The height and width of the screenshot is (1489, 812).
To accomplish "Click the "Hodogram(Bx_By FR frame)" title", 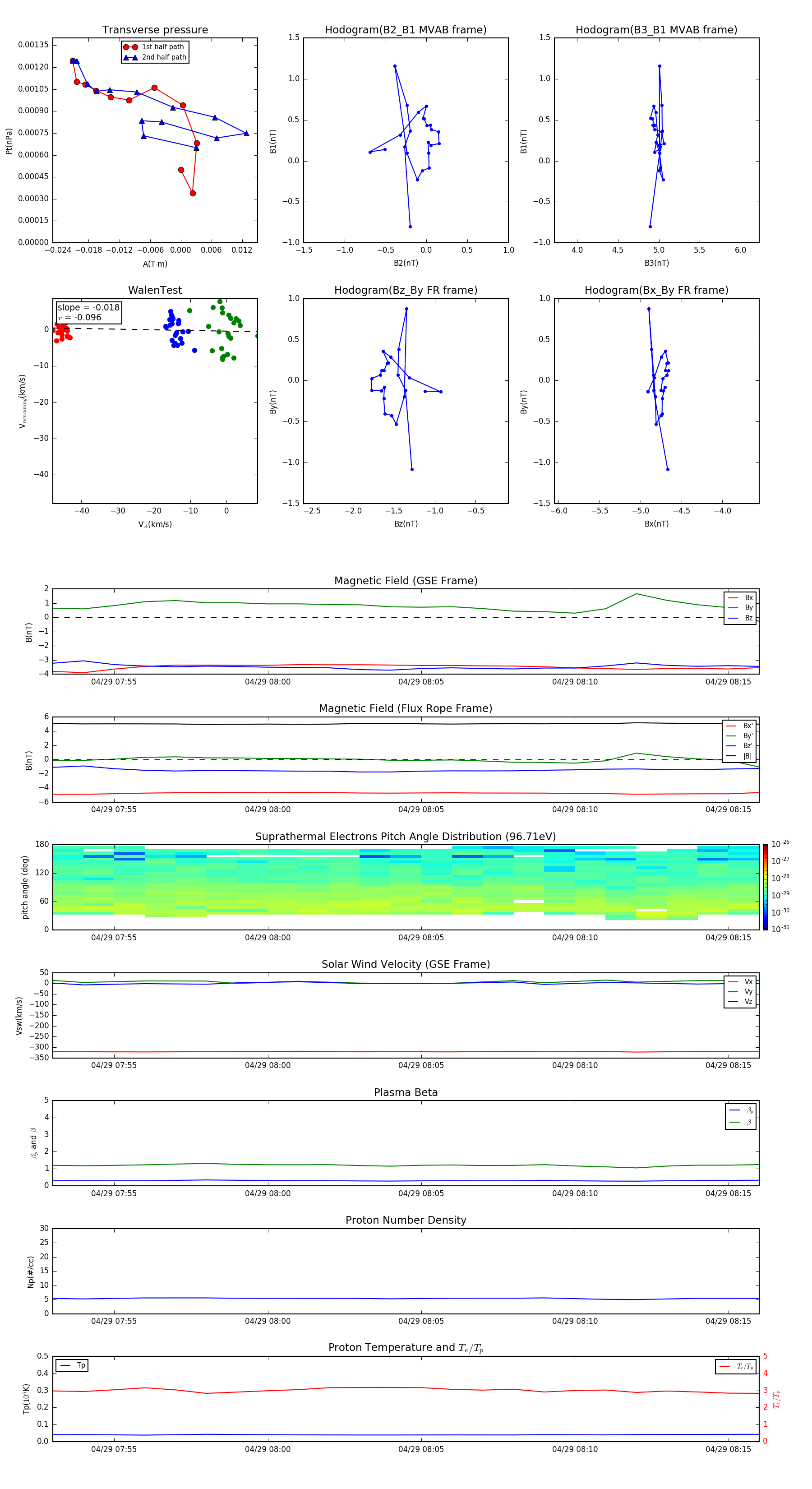I will 656,290.
